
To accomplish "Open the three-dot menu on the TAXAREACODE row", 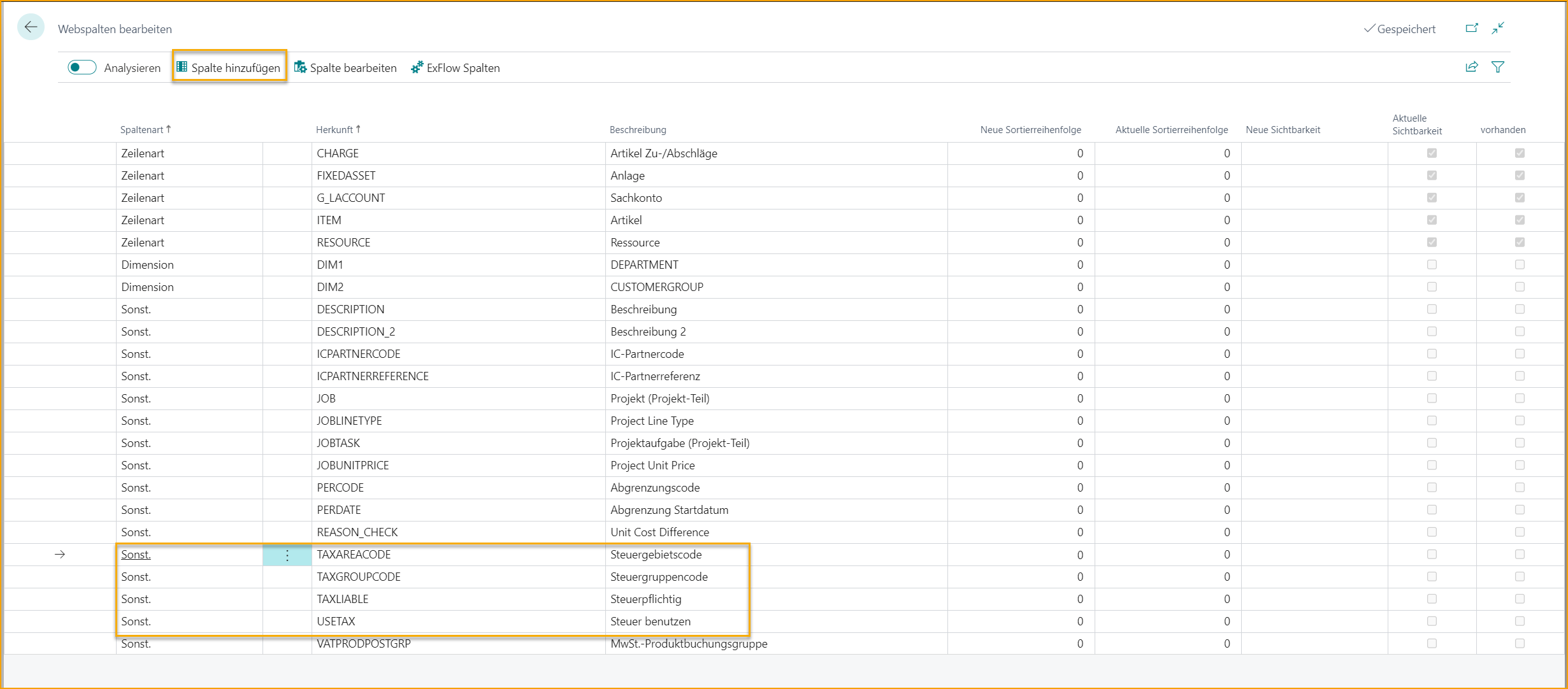I will 287,554.
